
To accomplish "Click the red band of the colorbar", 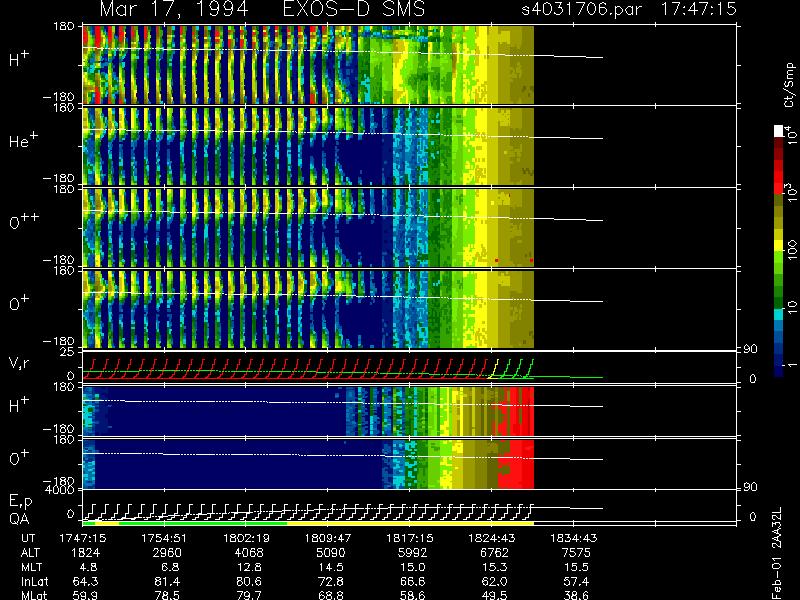I will pos(779,177).
